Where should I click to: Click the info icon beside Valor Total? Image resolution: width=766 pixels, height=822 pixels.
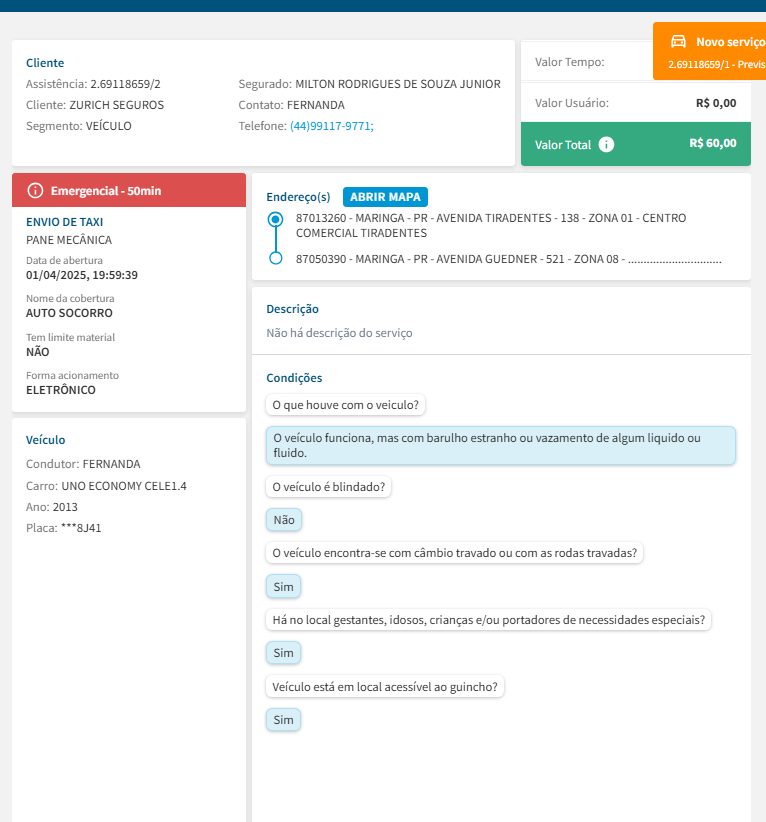click(606, 144)
